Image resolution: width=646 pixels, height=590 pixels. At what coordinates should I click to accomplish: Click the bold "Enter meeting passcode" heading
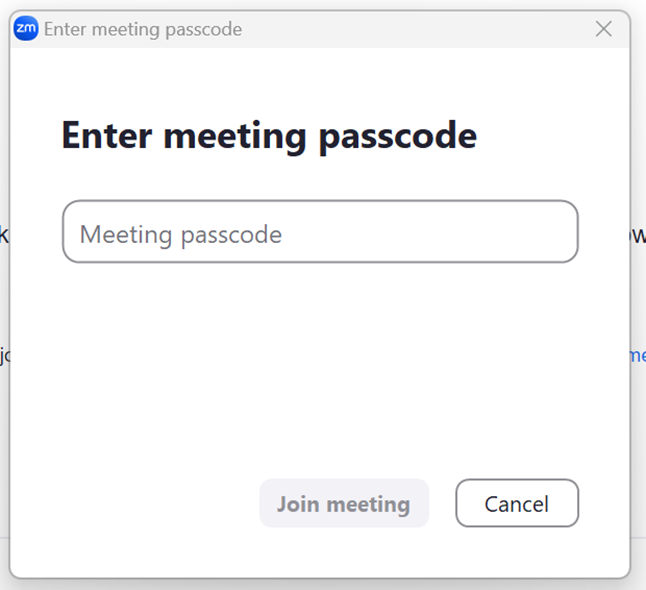pos(269,135)
